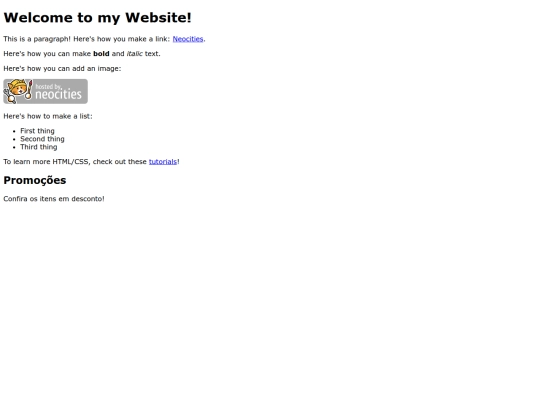Click the hosted by neocities badge image
This screenshot has width=540, height=405.
[45, 91]
